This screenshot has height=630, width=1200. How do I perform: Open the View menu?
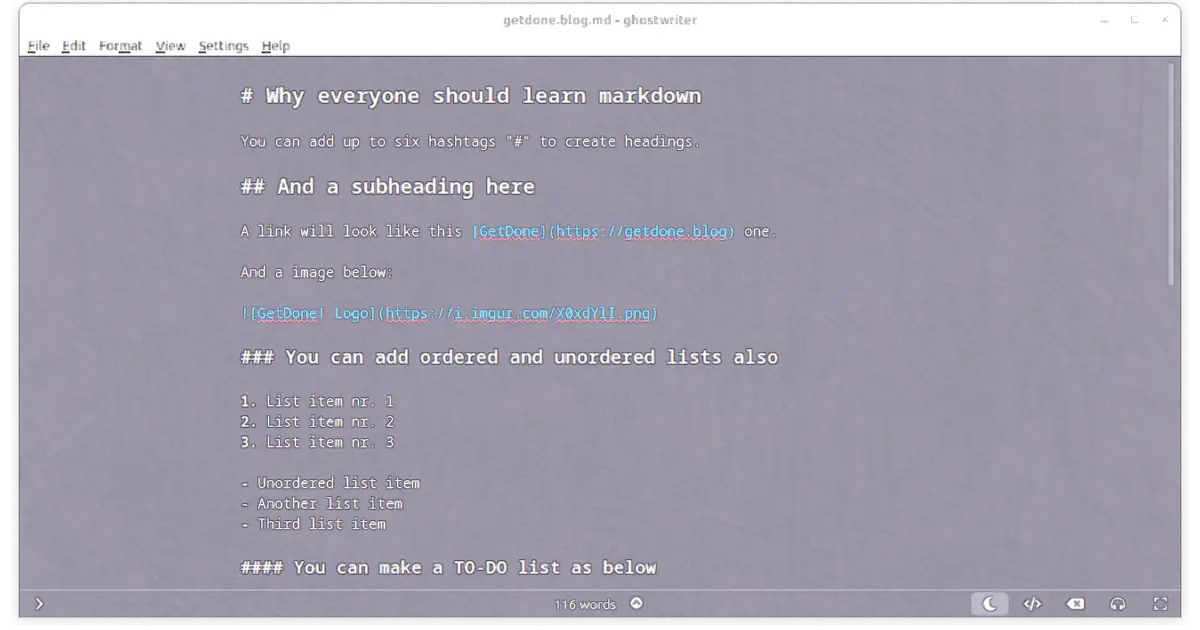tap(170, 46)
